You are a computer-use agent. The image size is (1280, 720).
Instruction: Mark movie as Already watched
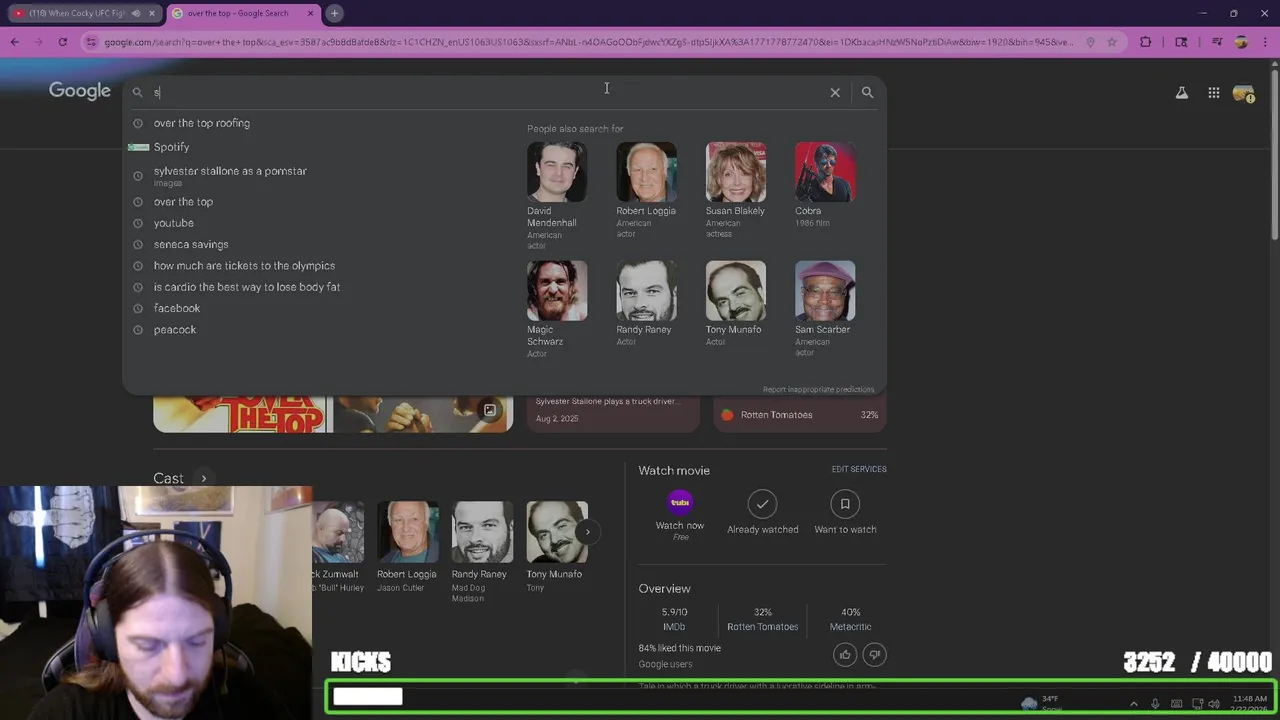click(762, 504)
